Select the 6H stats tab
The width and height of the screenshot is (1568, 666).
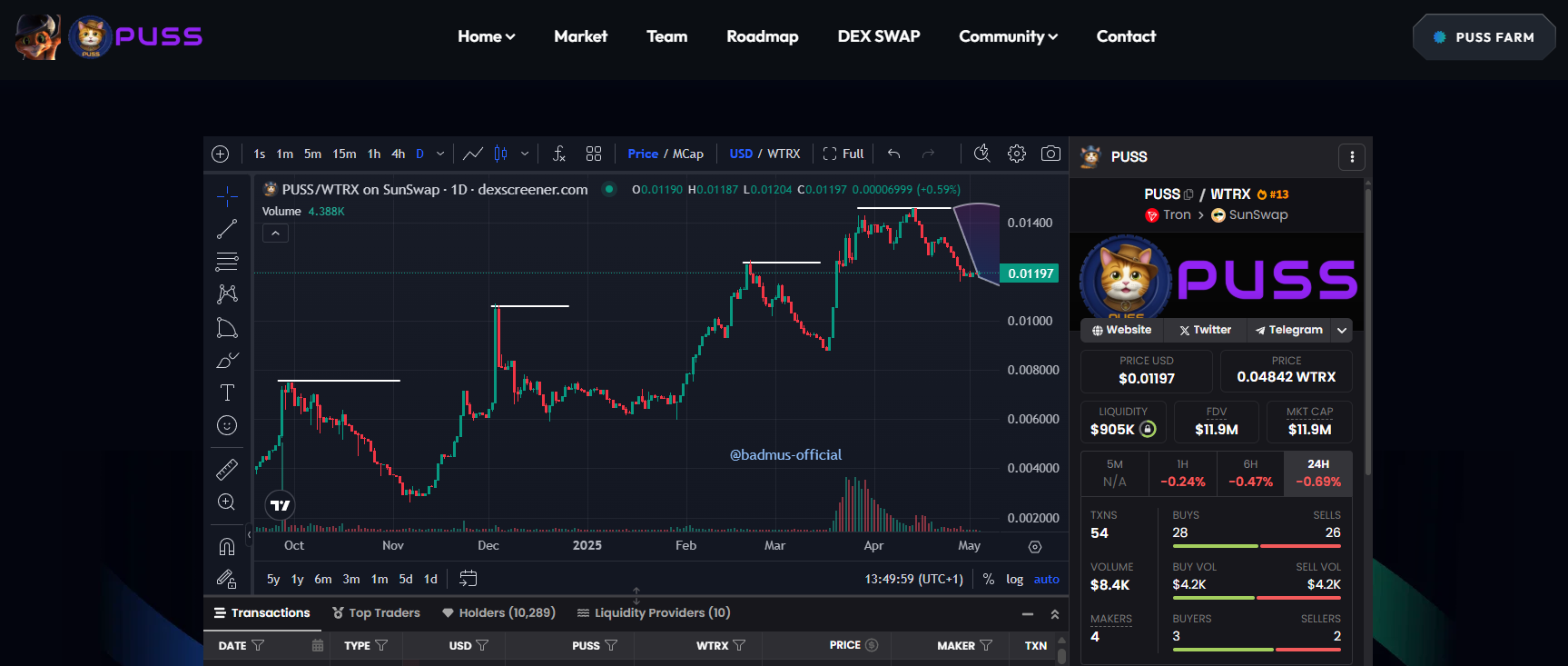coord(1250,473)
